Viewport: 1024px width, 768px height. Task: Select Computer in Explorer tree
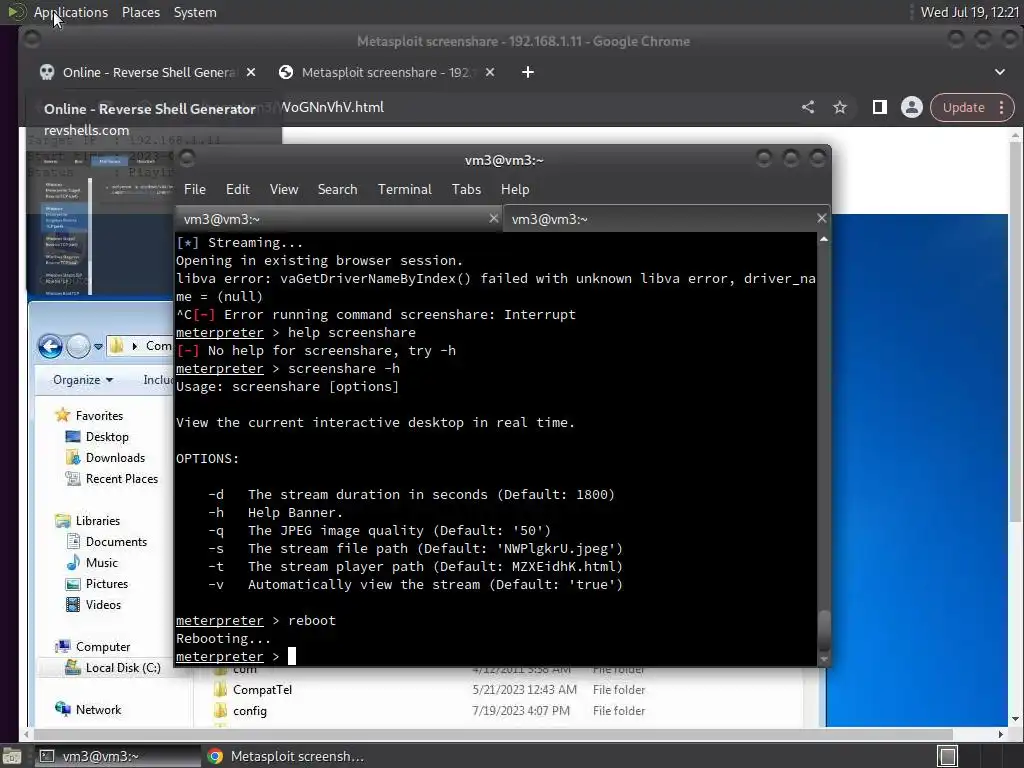pyautogui.click(x=93, y=647)
